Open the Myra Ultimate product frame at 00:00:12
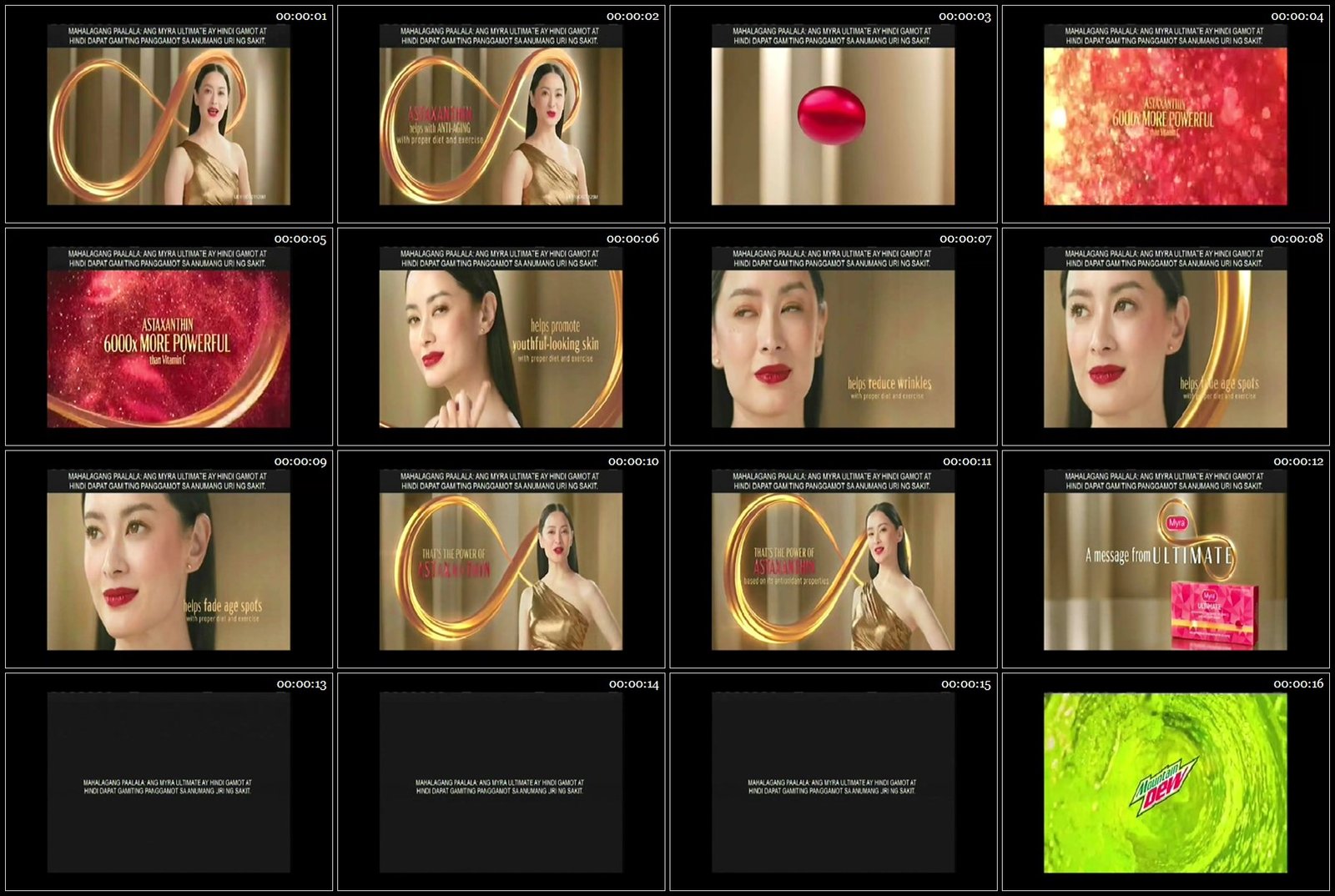This screenshot has width=1335, height=896. (1165, 560)
